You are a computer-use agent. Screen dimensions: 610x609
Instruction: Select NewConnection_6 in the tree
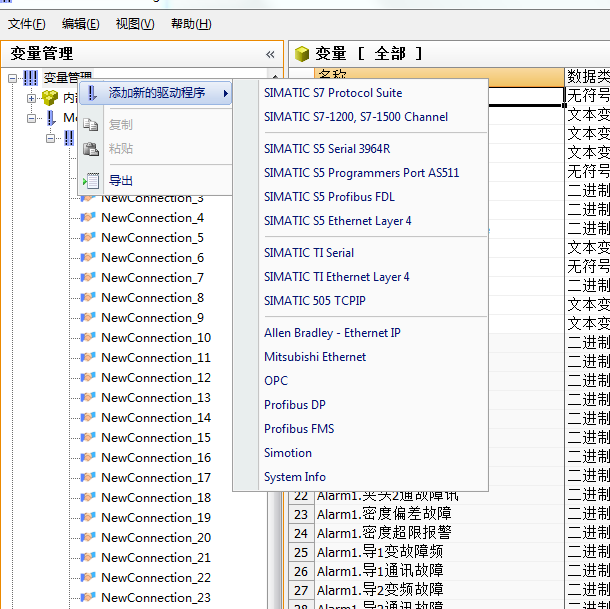tap(152, 258)
